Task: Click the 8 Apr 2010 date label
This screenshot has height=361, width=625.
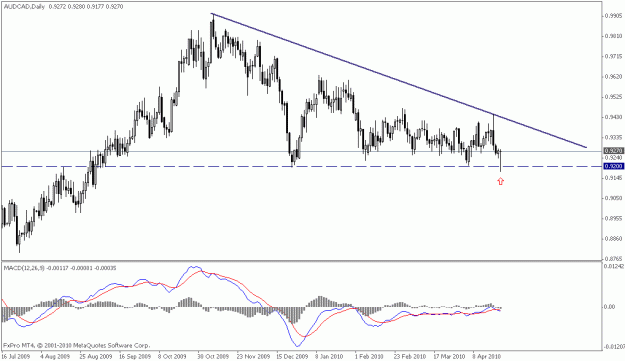Action: pyautogui.click(x=486, y=356)
